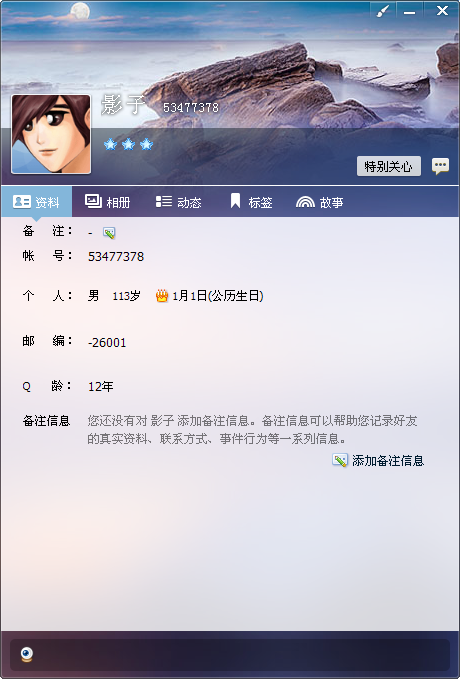Click the birthday crown icon
This screenshot has height=679, width=460.
point(162,296)
